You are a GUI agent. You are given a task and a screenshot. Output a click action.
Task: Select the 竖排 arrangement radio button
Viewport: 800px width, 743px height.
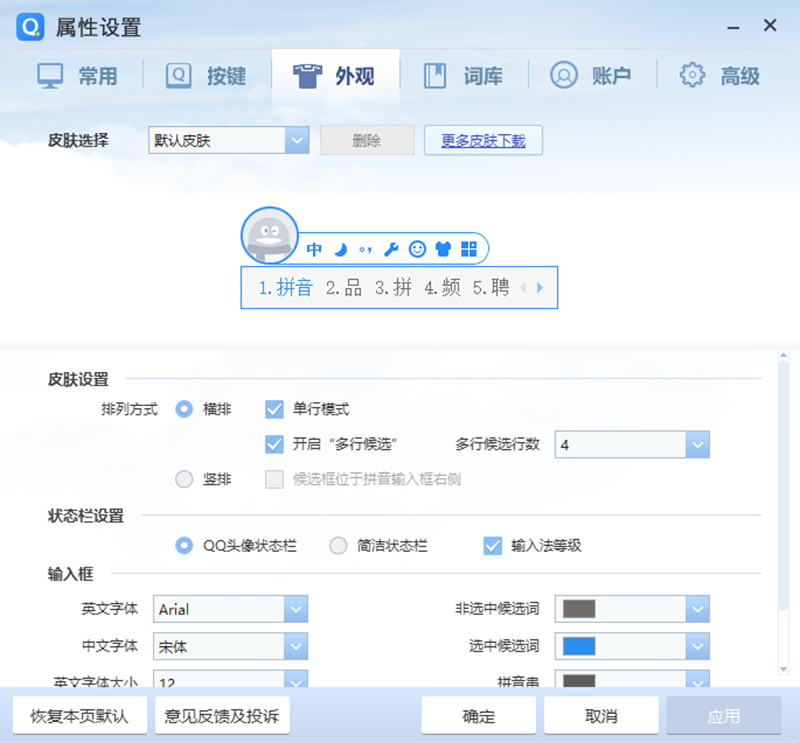184,478
